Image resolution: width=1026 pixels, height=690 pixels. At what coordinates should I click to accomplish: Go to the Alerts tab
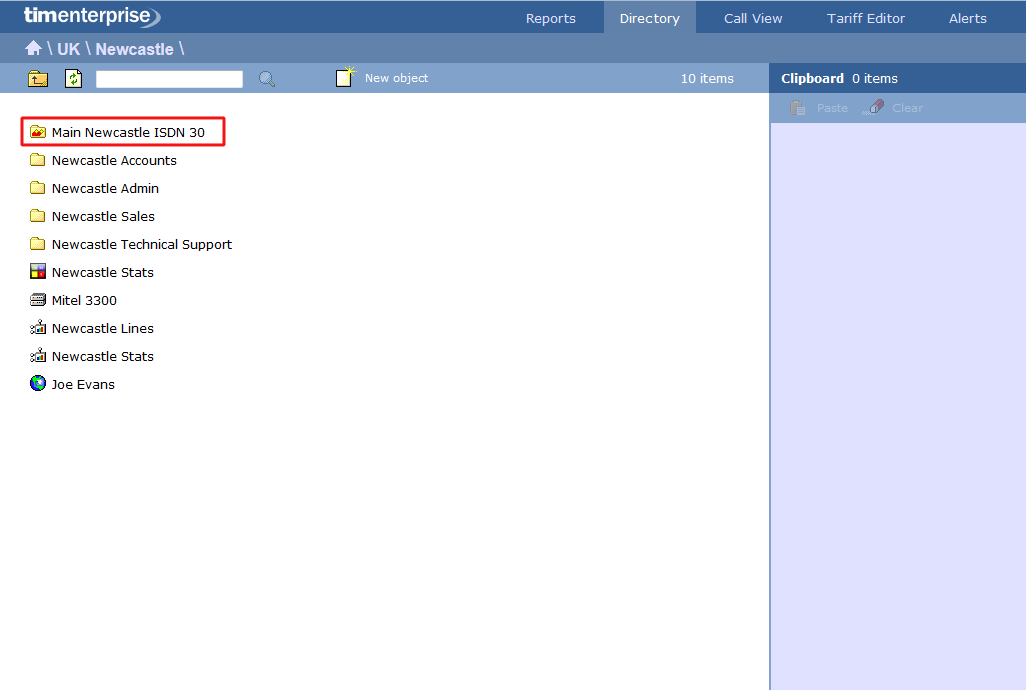pos(967,18)
